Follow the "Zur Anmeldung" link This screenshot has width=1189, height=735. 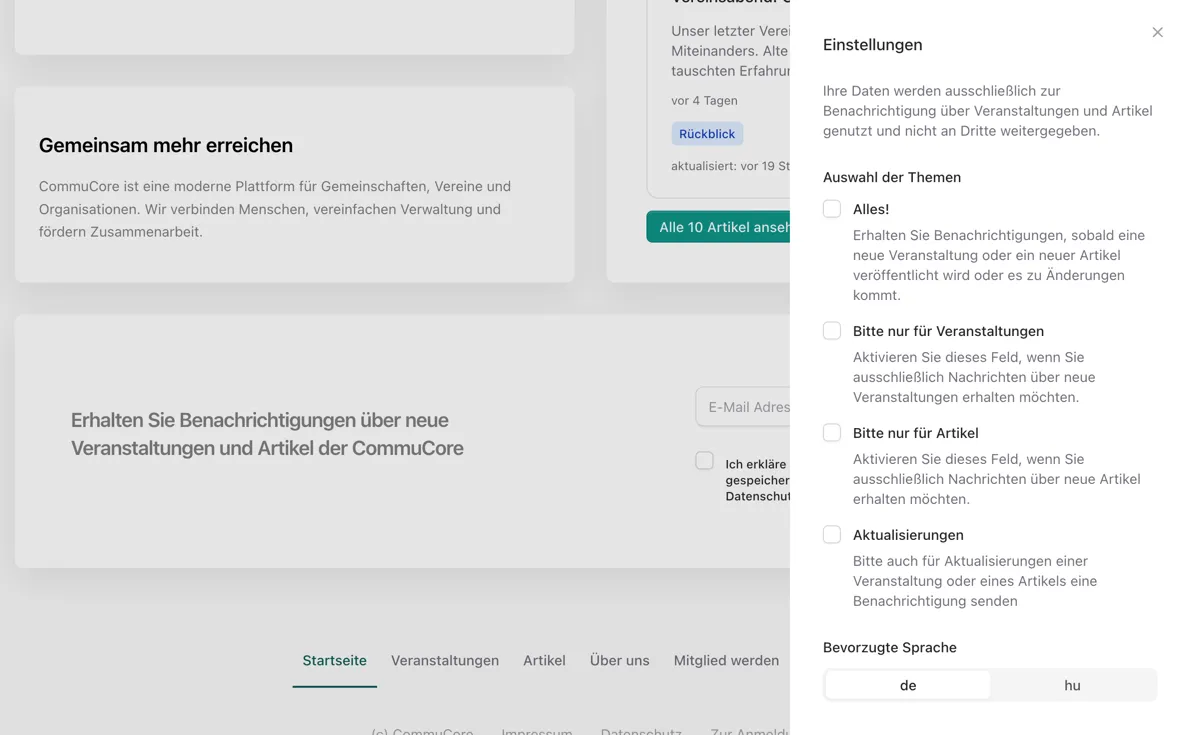click(748, 732)
